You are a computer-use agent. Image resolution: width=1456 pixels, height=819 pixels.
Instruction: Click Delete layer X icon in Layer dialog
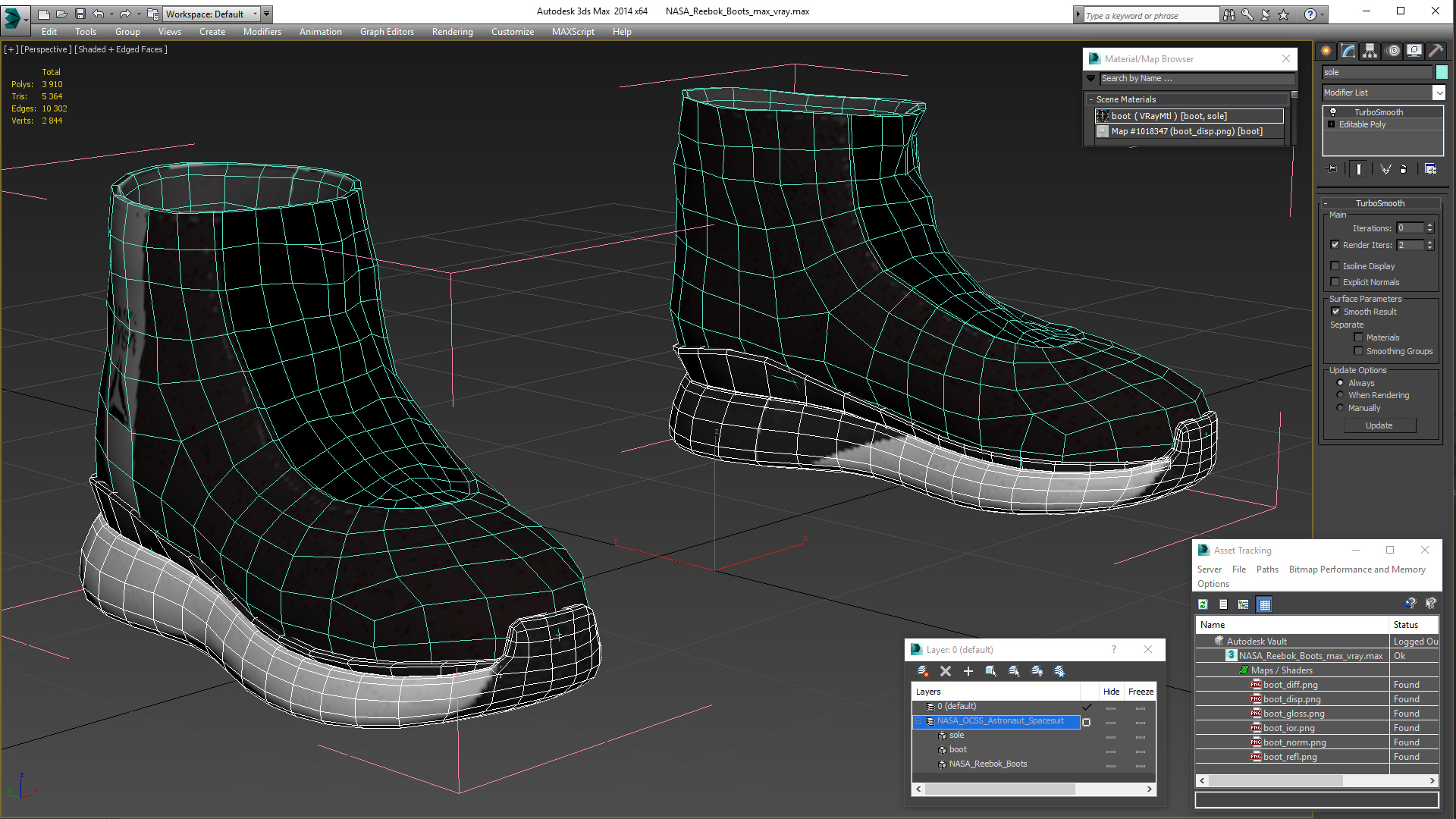pos(946,671)
